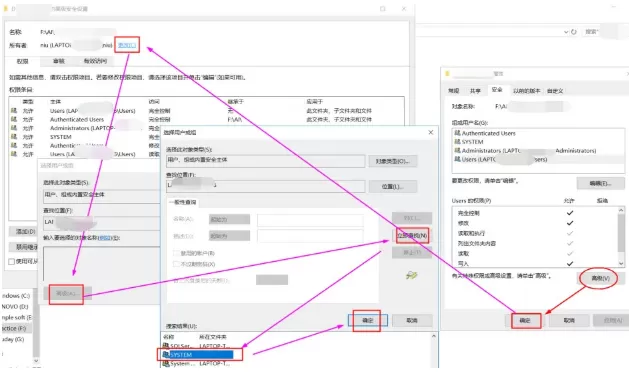The height and width of the screenshot is (375, 629).
Task: Click the 更改 owner link
Action: point(127,45)
